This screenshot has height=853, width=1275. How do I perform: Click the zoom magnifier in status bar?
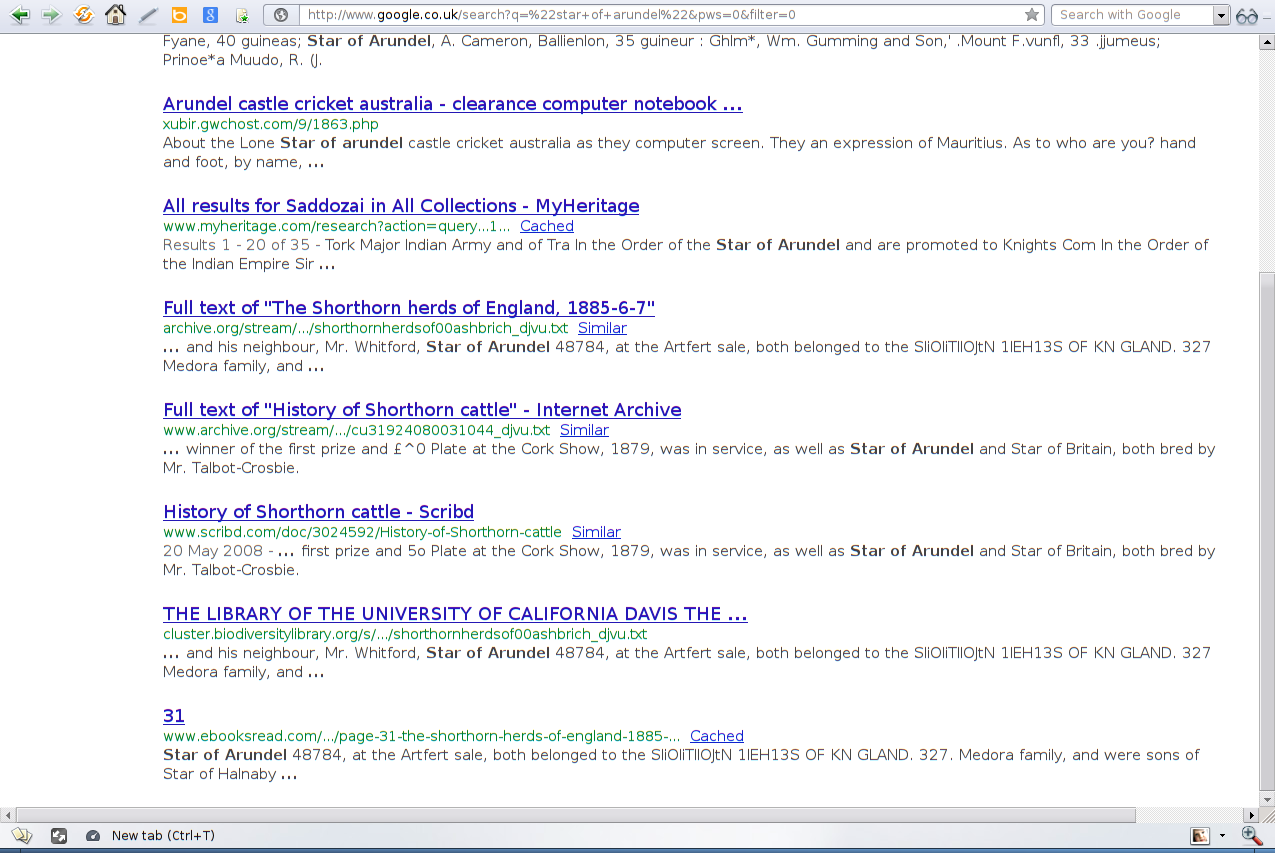pyautogui.click(x=1251, y=835)
